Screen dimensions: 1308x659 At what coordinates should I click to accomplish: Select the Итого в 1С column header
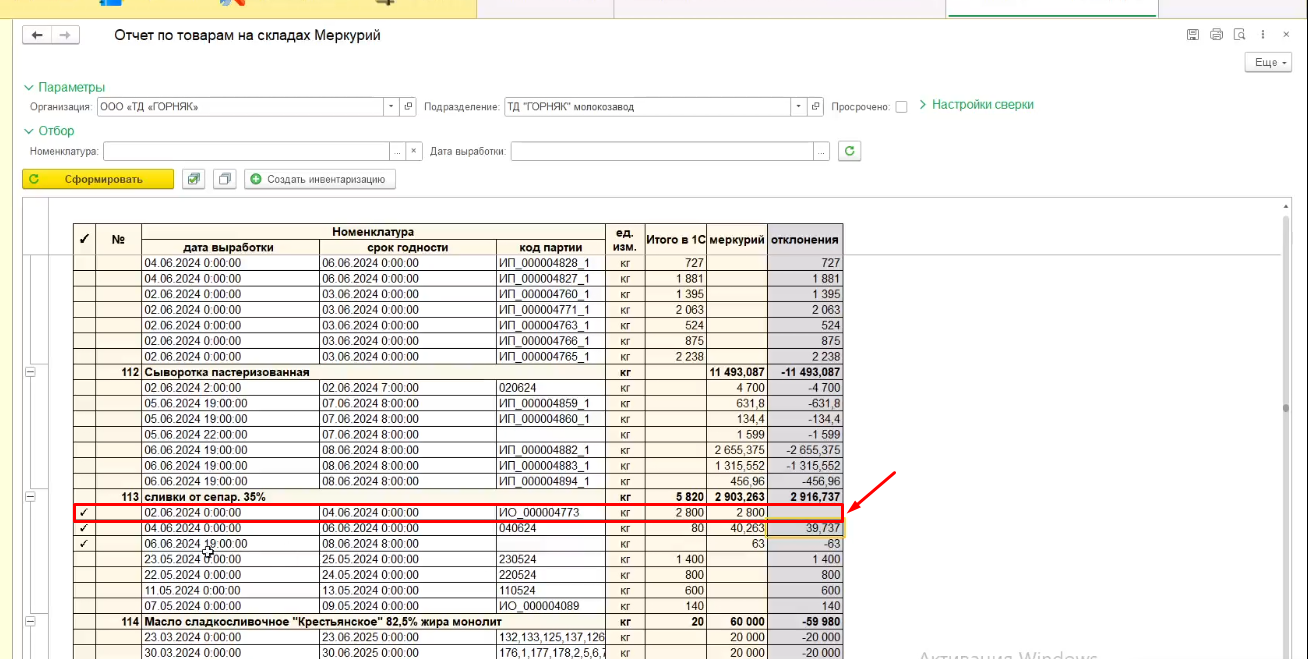(x=676, y=240)
